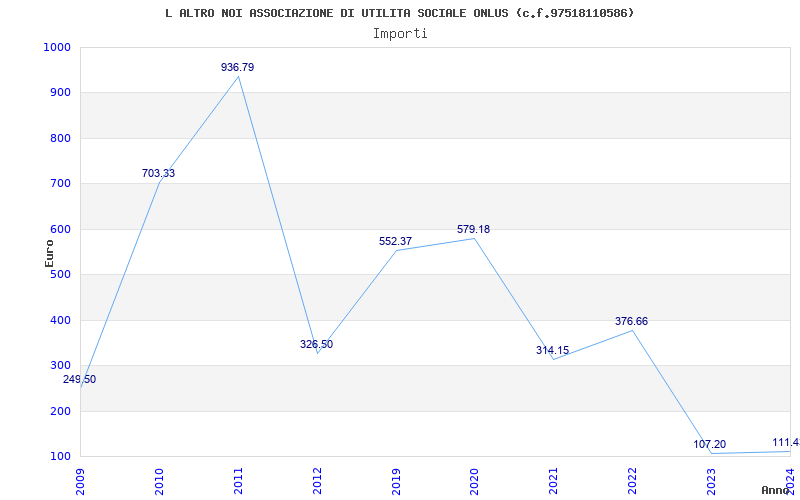Image resolution: width=800 pixels, height=500 pixels.
Task: Click the y-axis tick label 900
Action: [x=60, y=93]
